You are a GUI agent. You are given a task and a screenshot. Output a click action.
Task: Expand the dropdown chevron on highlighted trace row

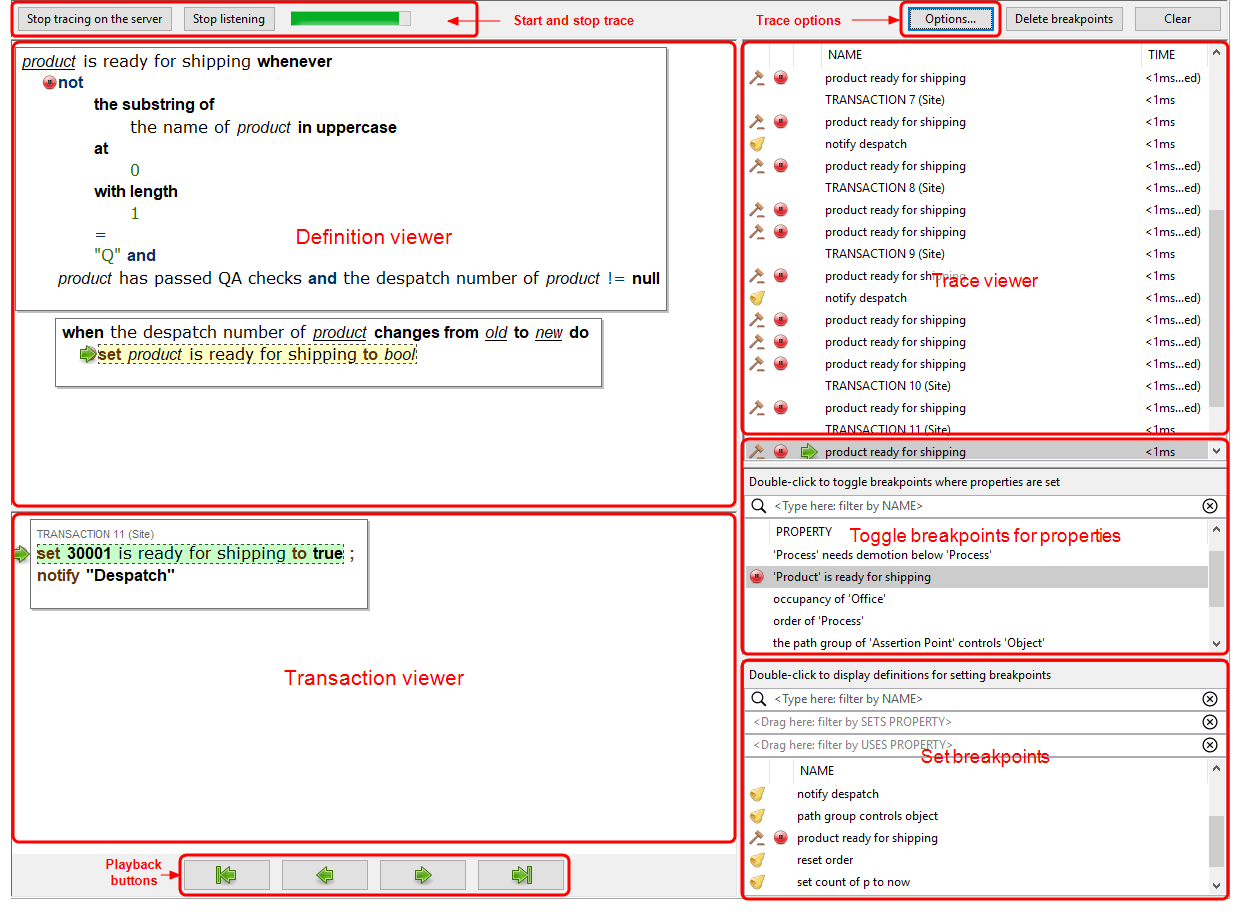[x=1216, y=452]
